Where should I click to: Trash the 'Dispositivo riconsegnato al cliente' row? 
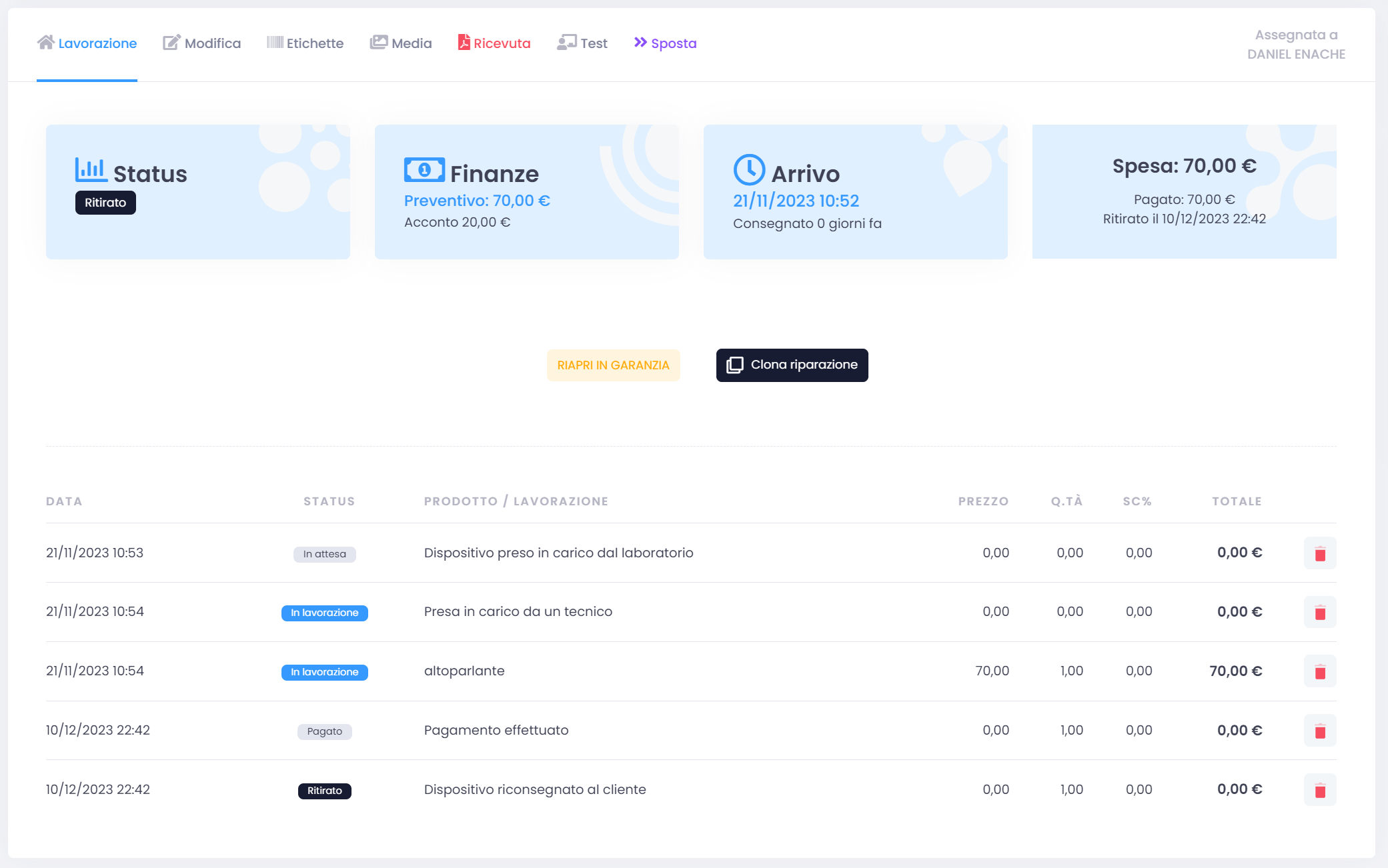(1319, 790)
